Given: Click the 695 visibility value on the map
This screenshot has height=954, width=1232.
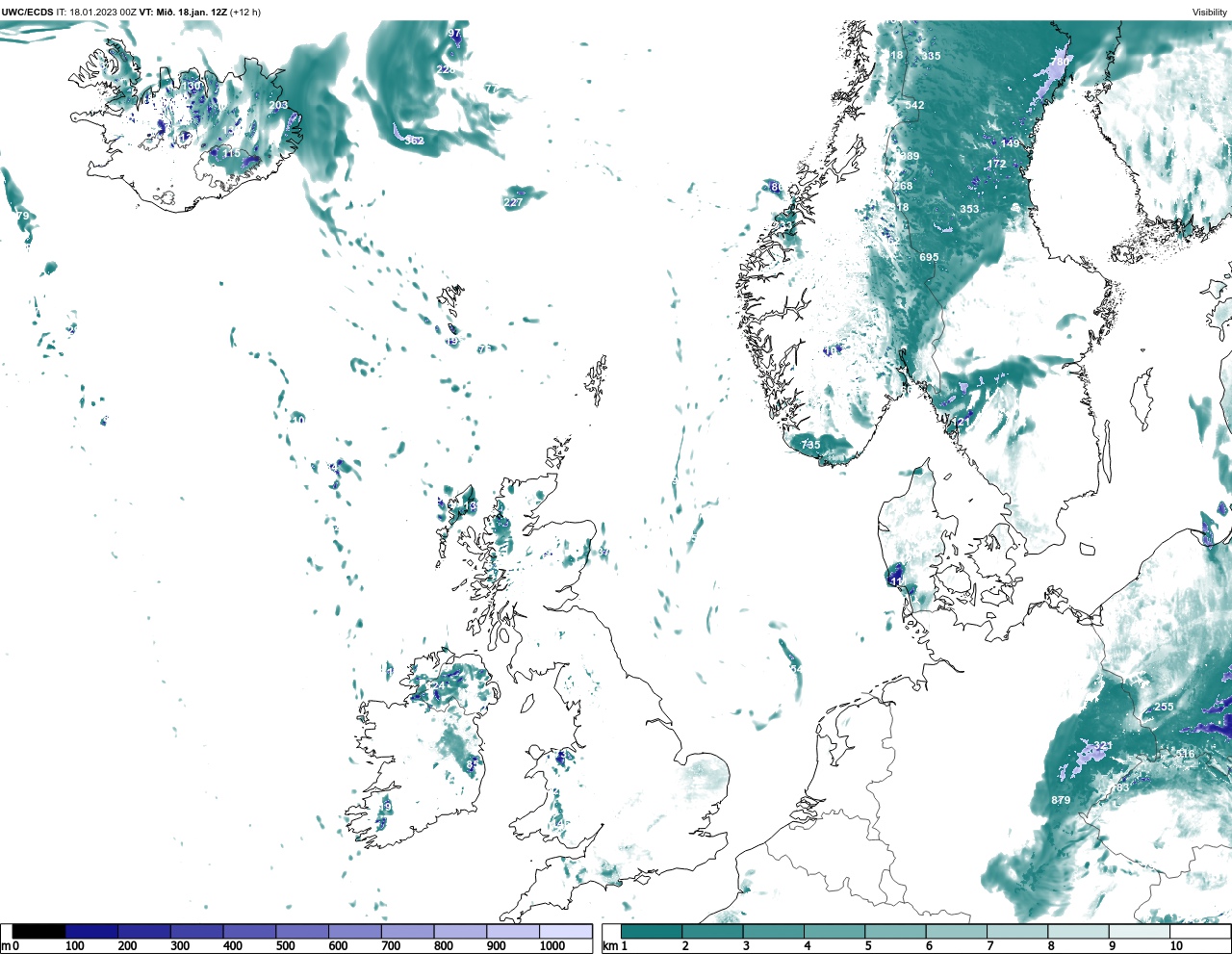Looking at the screenshot, I should (929, 257).
